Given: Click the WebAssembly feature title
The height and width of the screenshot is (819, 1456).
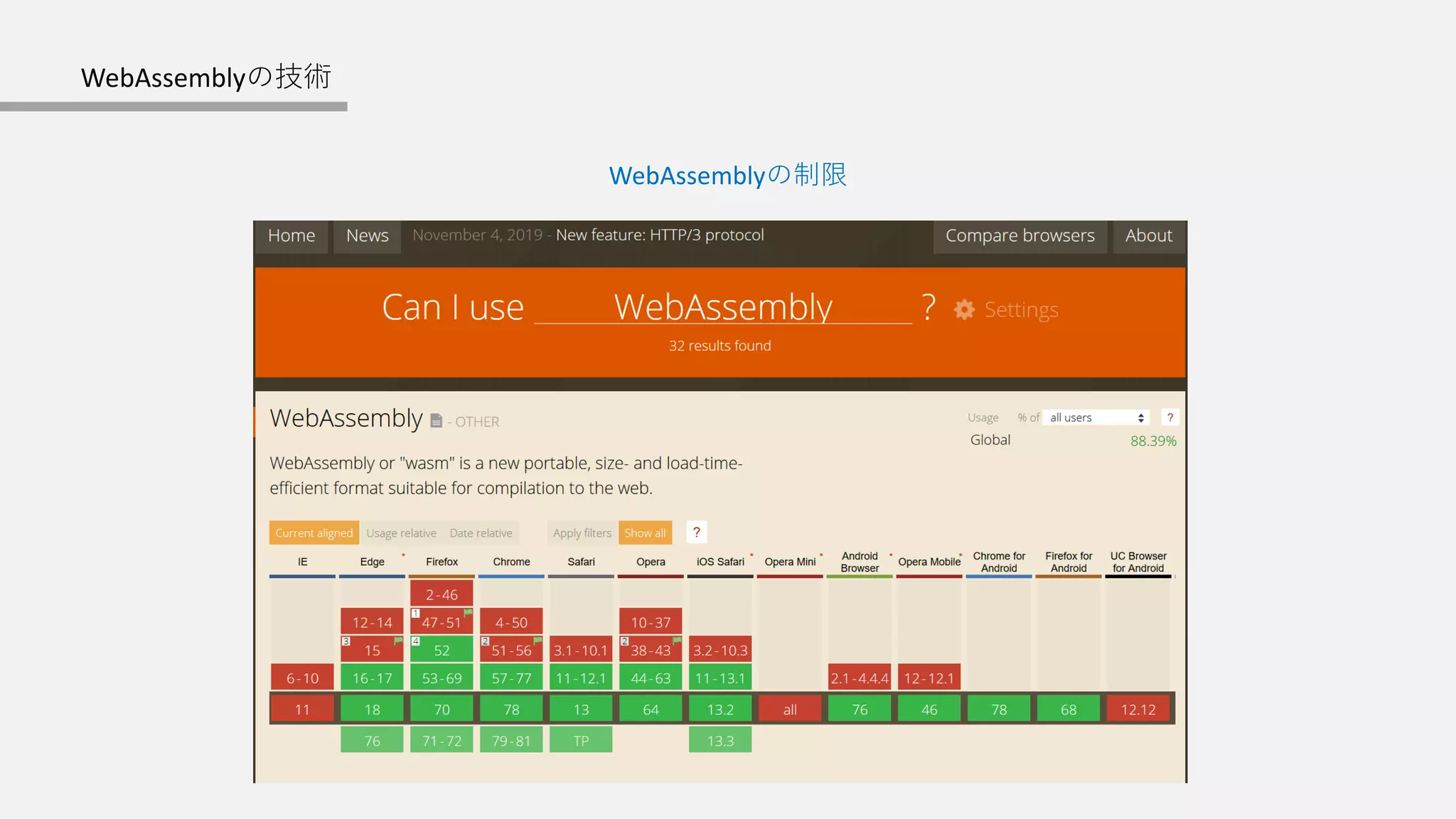Looking at the screenshot, I should 346,418.
